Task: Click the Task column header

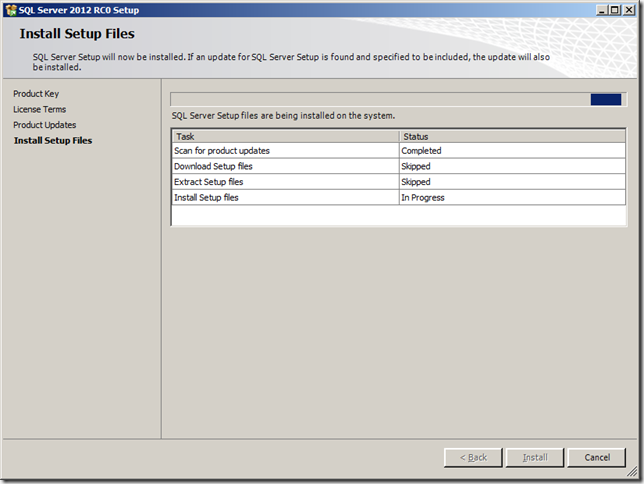Action: (285, 136)
